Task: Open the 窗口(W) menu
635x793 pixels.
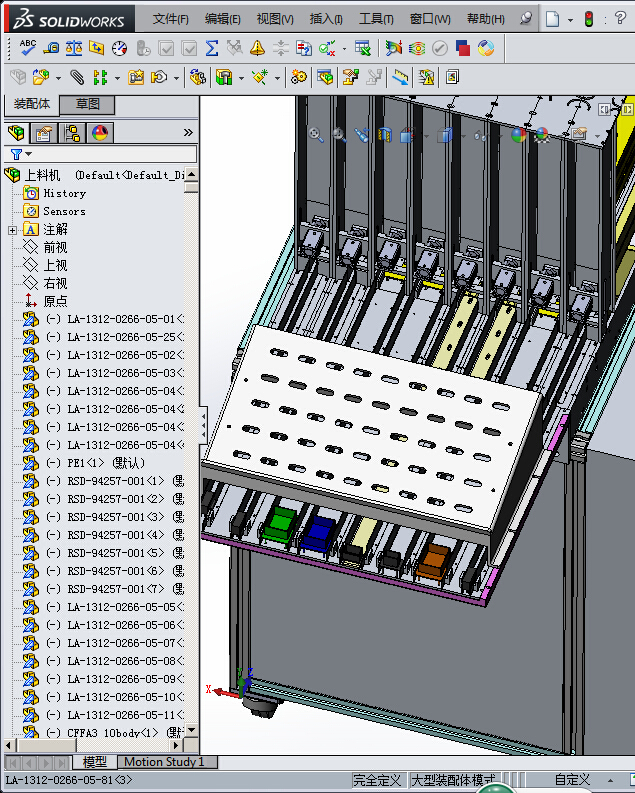Action: (430, 19)
